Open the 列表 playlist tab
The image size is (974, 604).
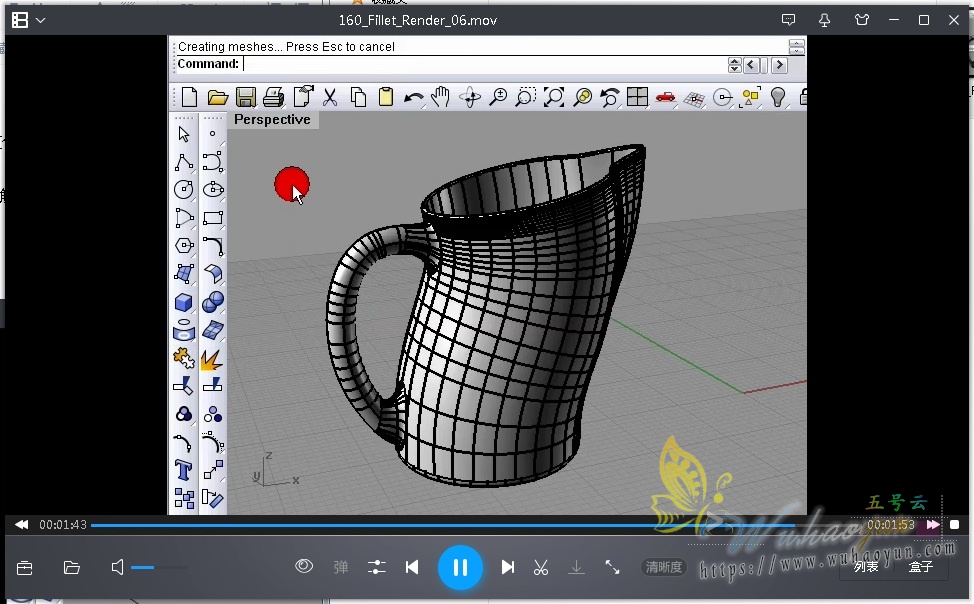pos(866,567)
